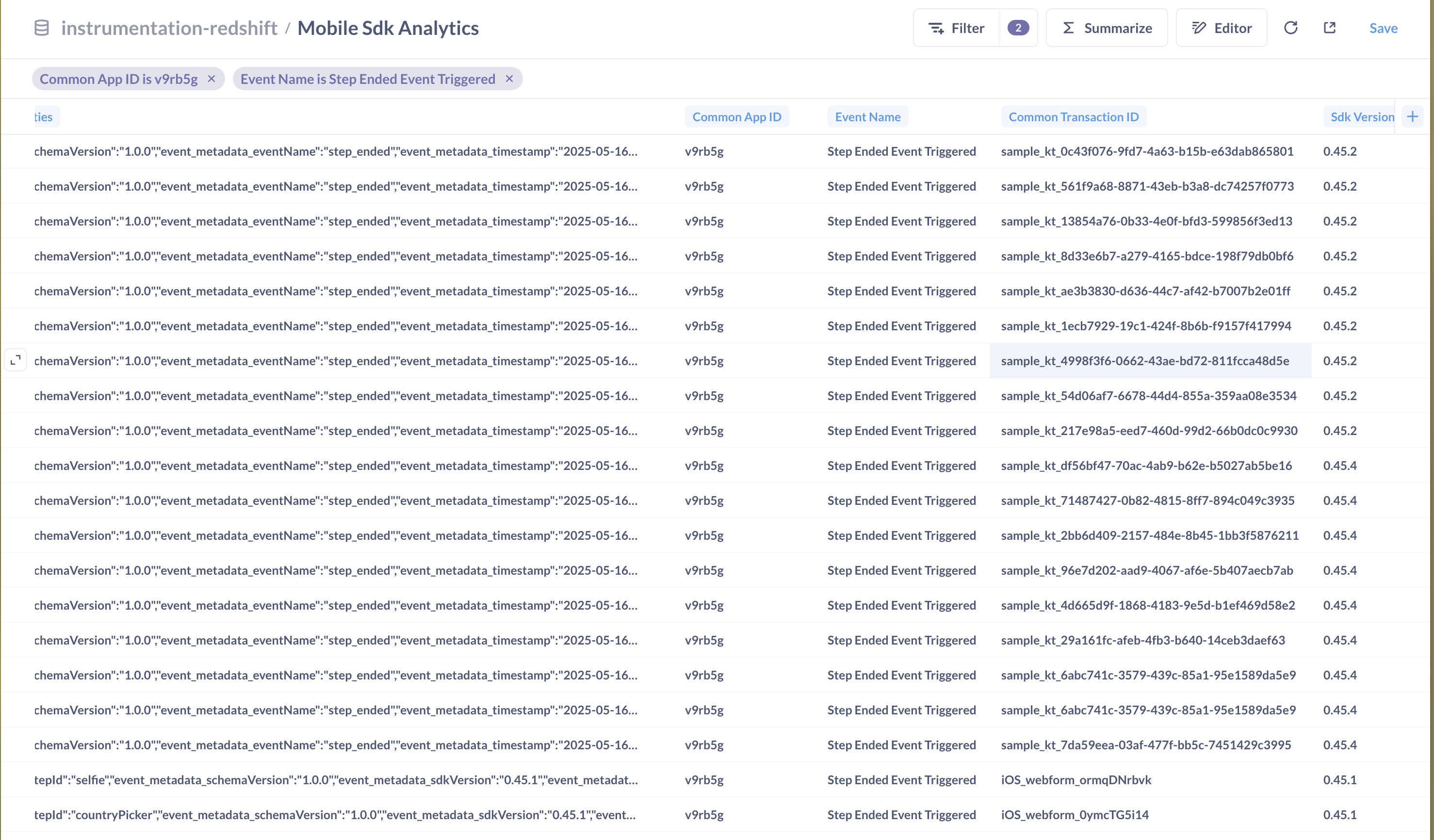This screenshot has width=1434, height=840.
Task: Show active filters via the 2 badge
Action: click(x=1018, y=27)
